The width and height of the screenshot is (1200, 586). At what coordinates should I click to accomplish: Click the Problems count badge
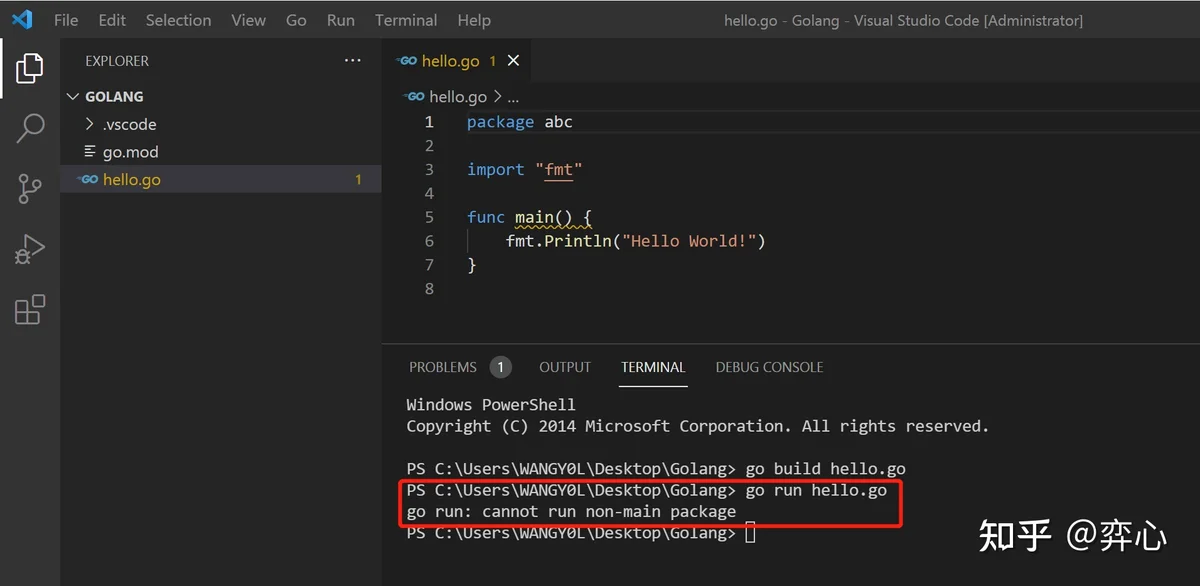pos(501,367)
